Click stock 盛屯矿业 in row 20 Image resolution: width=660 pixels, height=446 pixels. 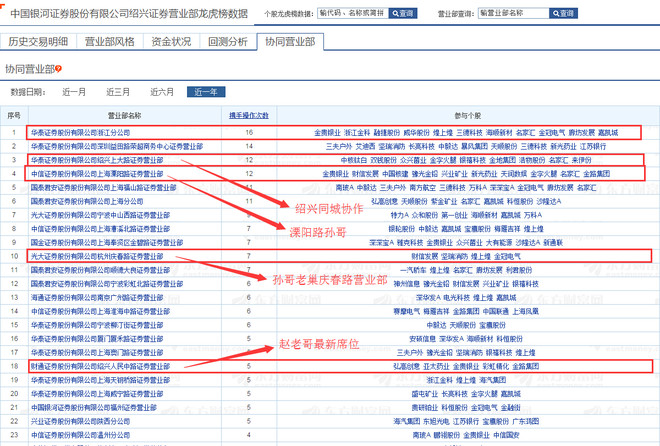tap(424, 394)
